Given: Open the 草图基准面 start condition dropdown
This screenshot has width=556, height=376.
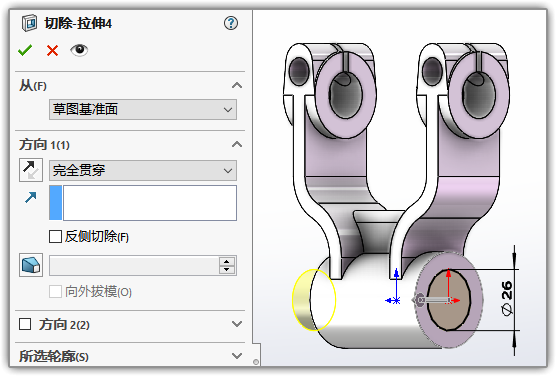Looking at the screenshot, I should click(143, 109).
